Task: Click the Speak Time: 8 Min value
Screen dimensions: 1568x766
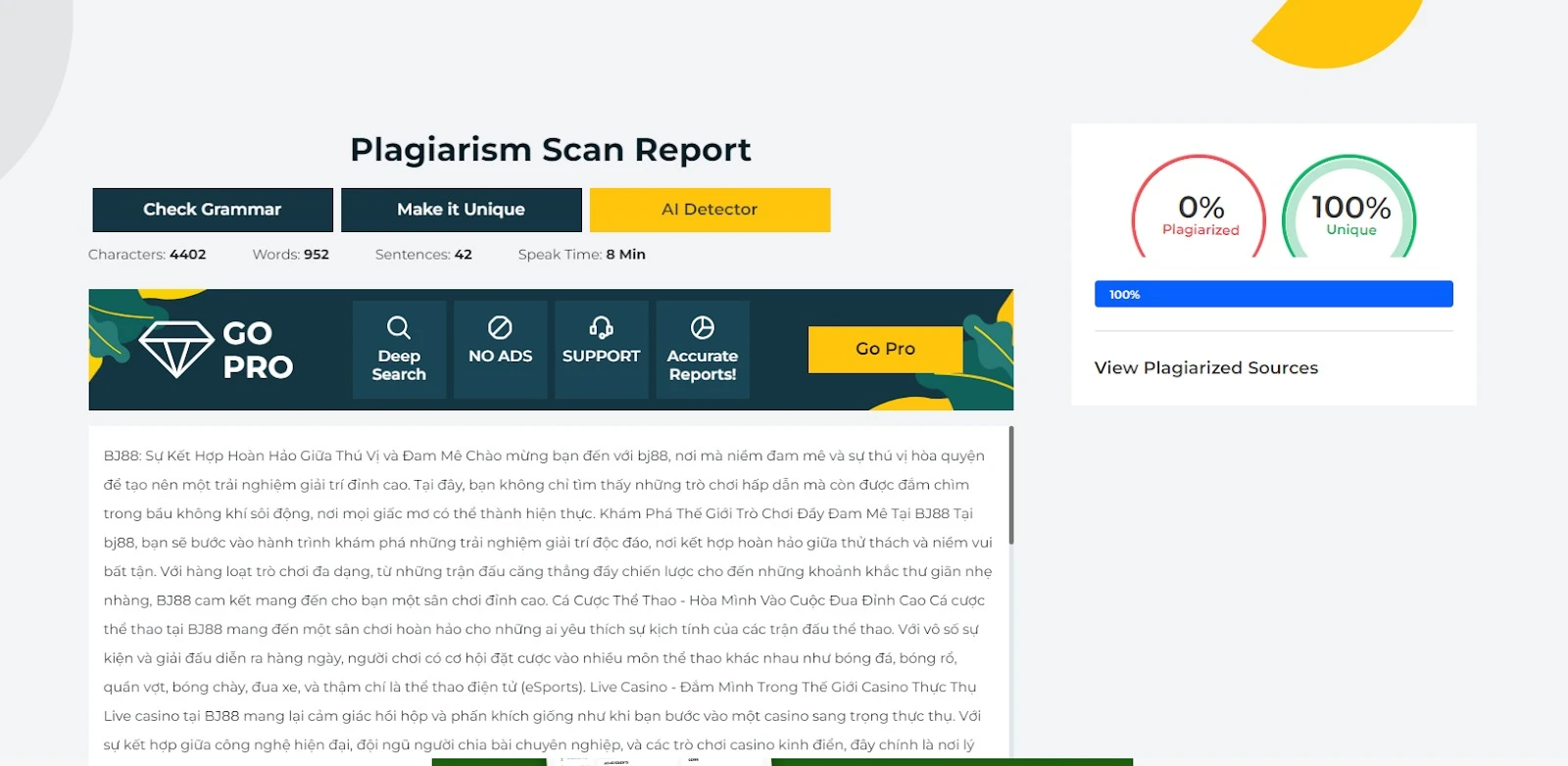Action: click(582, 255)
